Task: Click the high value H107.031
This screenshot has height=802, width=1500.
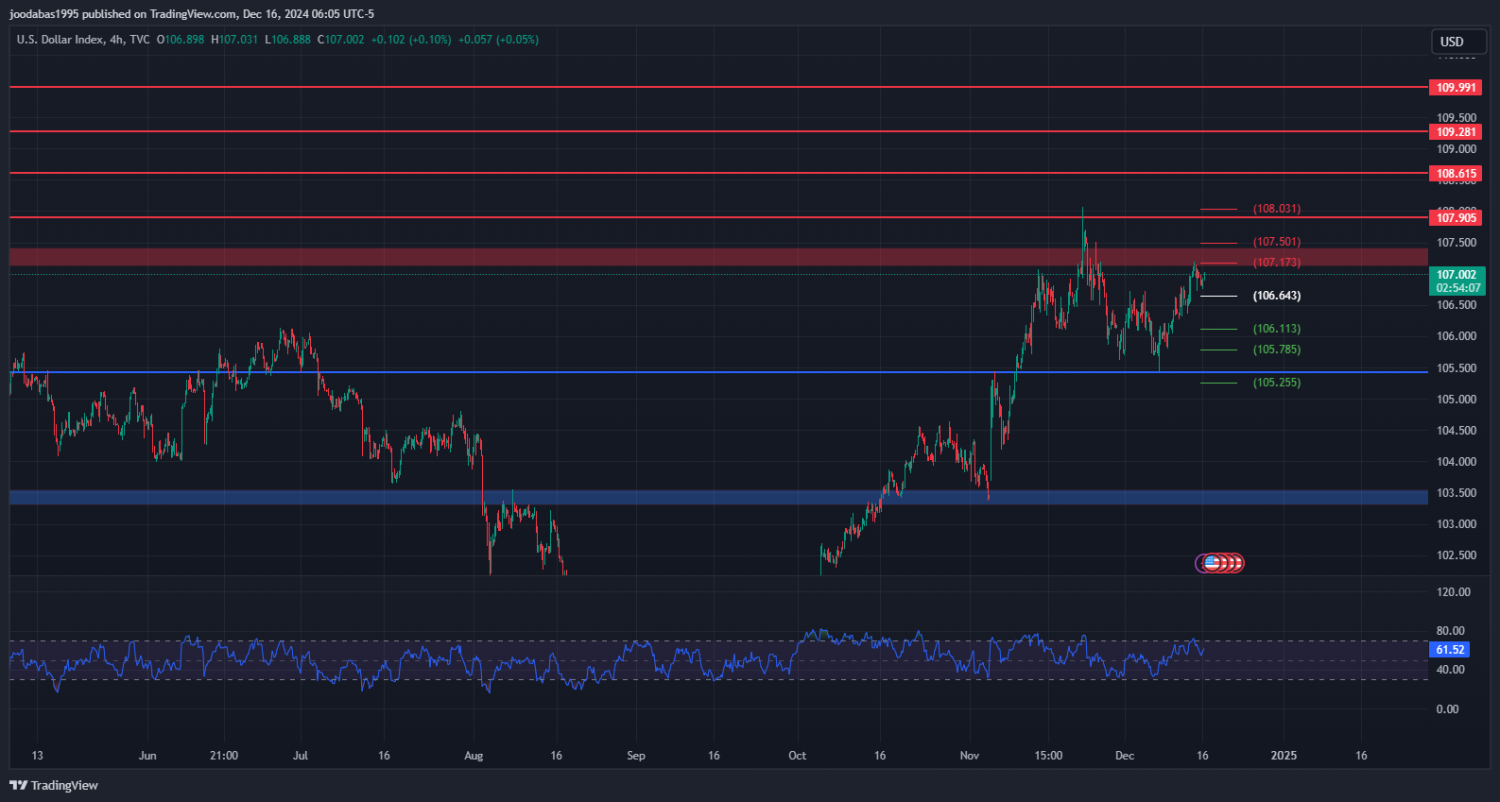Action: (234, 40)
